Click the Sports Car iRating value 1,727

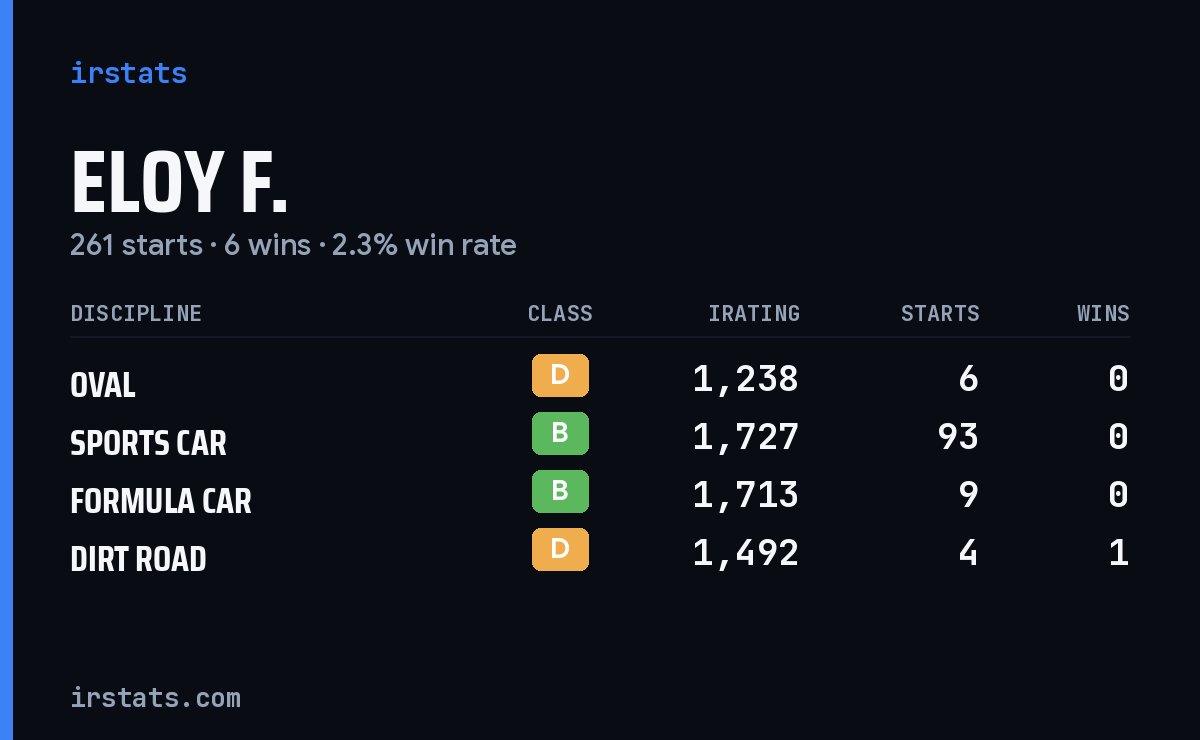click(745, 437)
